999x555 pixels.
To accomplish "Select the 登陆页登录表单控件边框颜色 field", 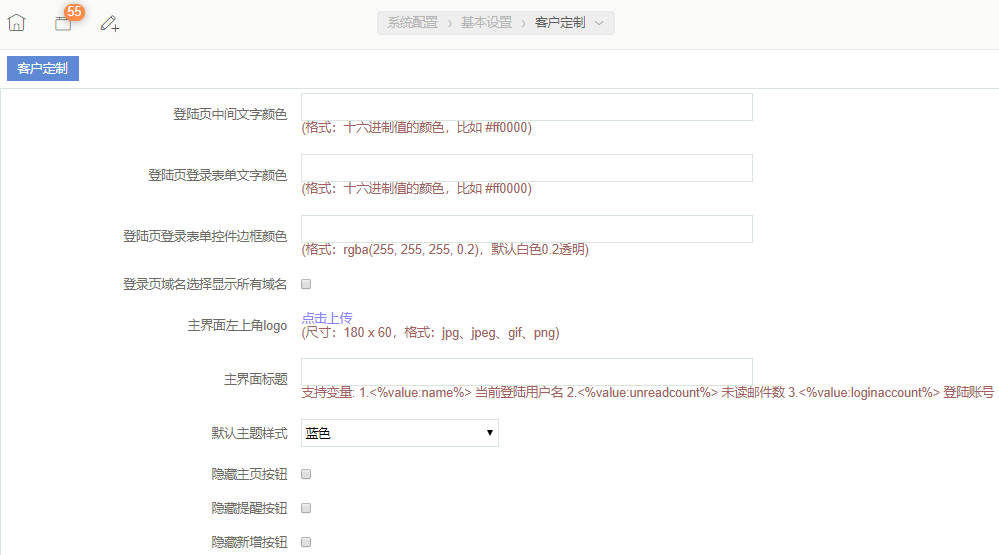I will (526, 229).
